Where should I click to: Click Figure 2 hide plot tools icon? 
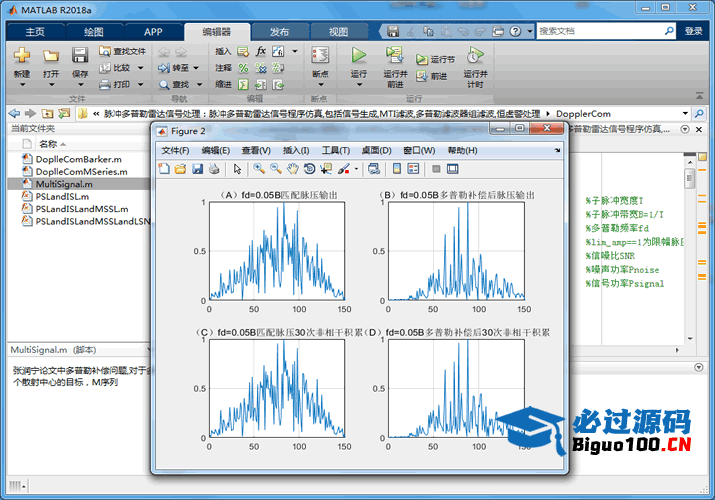coord(436,169)
